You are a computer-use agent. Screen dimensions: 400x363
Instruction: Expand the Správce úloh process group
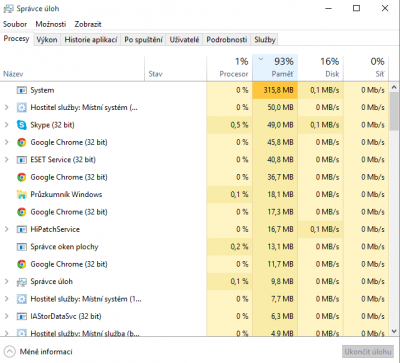6,281
